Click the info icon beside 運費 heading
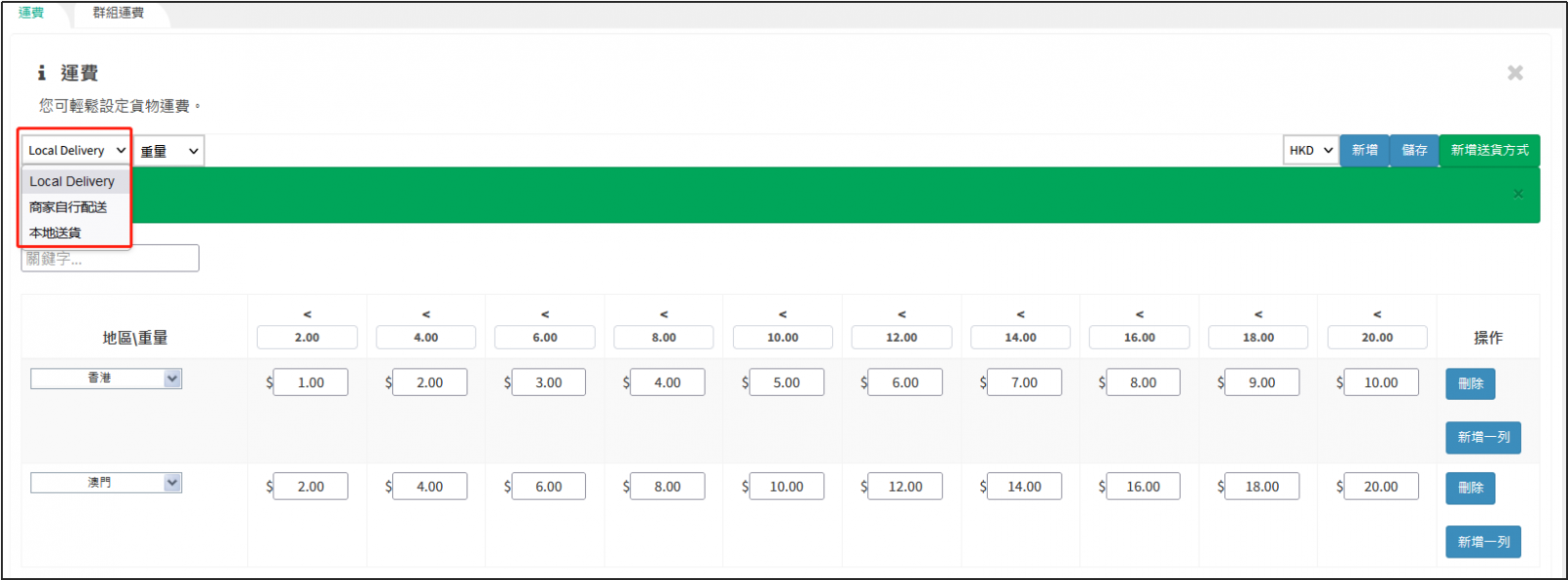Image resolution: width=1568 pixels, height=580 pixels. 41,73
